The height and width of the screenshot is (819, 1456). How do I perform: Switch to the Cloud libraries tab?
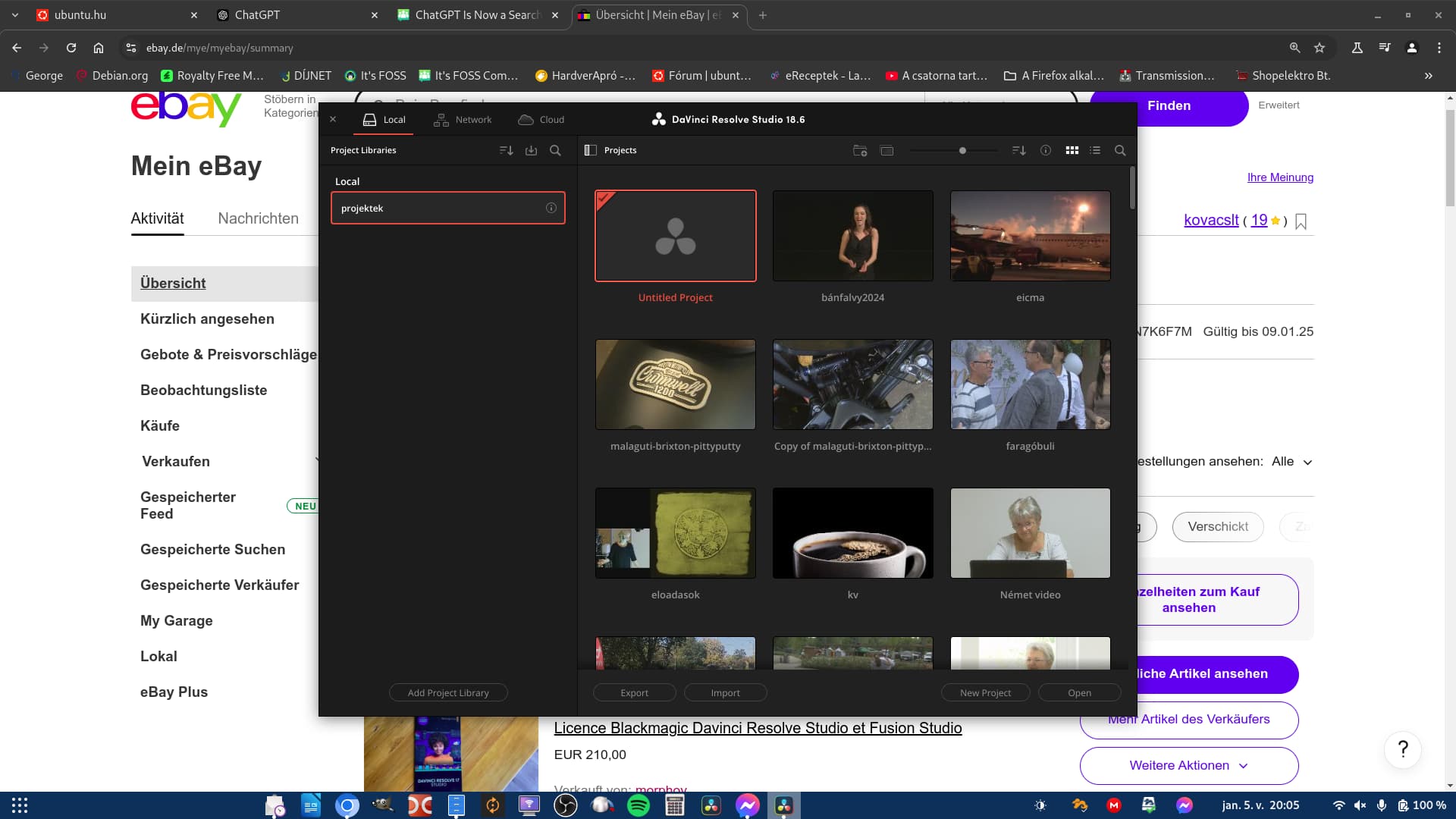pyautogui.click(x=541, y=120)
